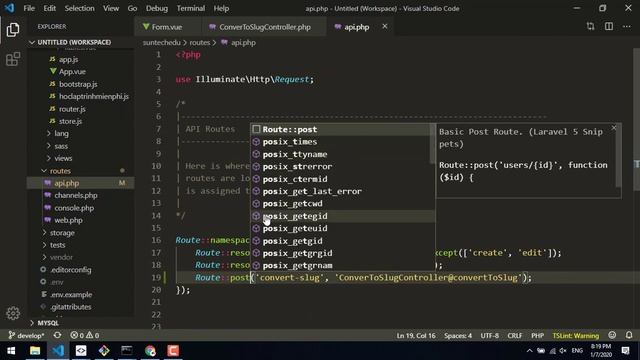Click the Visual Studio Code taskbar icon

point(58,351)
